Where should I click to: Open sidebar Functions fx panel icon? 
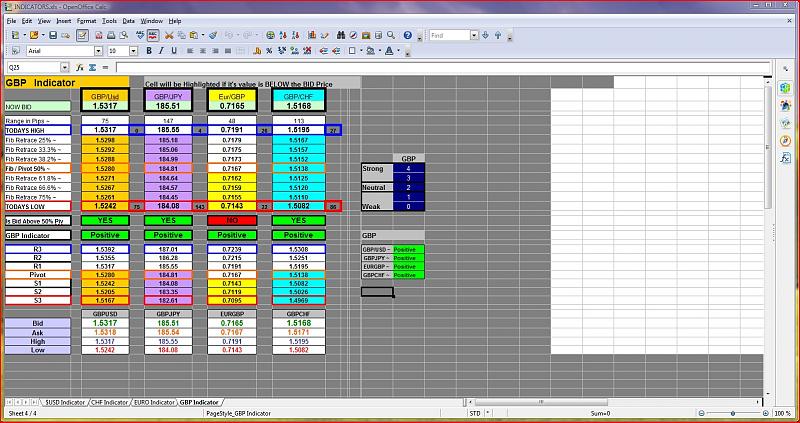click(x=786, y=158)
